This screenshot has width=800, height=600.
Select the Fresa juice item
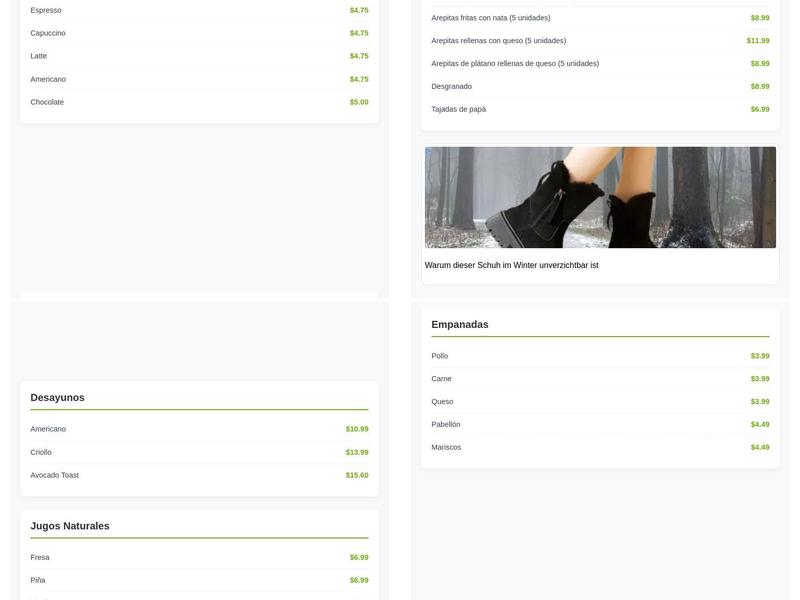point(40,558)
